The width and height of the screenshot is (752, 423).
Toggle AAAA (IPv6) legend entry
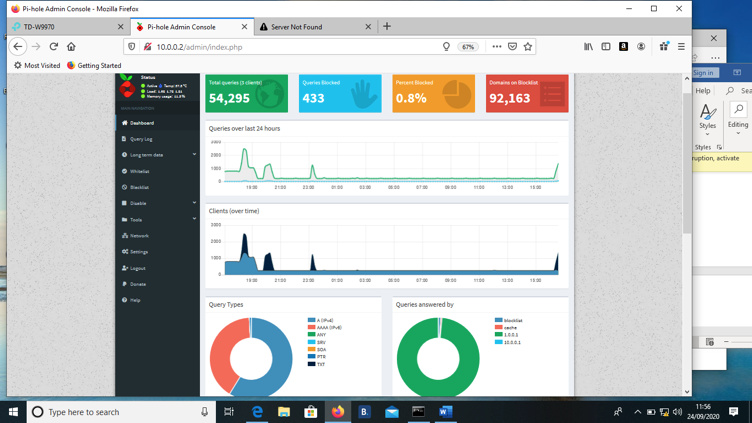click(328, 328)
